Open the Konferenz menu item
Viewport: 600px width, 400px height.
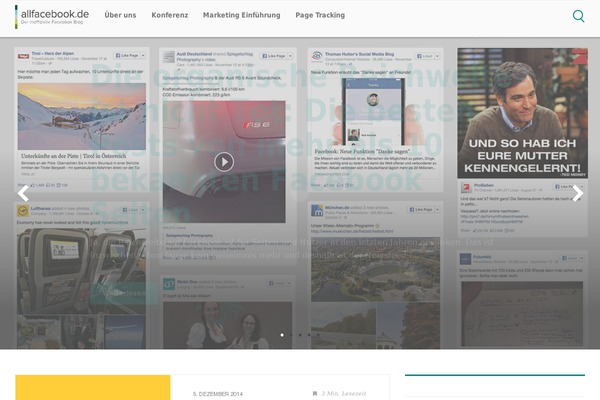[x=170, y=15]
